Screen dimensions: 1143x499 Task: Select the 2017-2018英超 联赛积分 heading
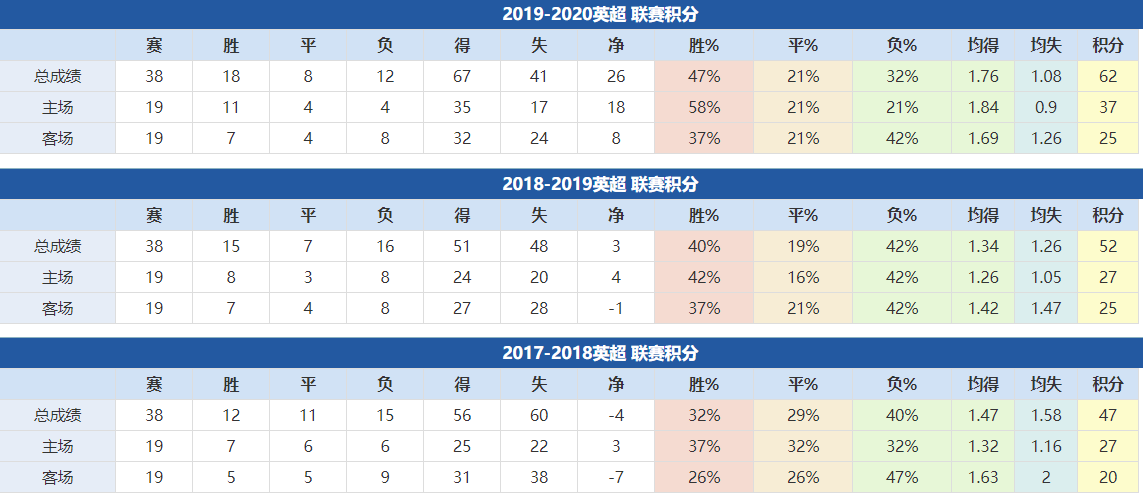coord(571,353)
